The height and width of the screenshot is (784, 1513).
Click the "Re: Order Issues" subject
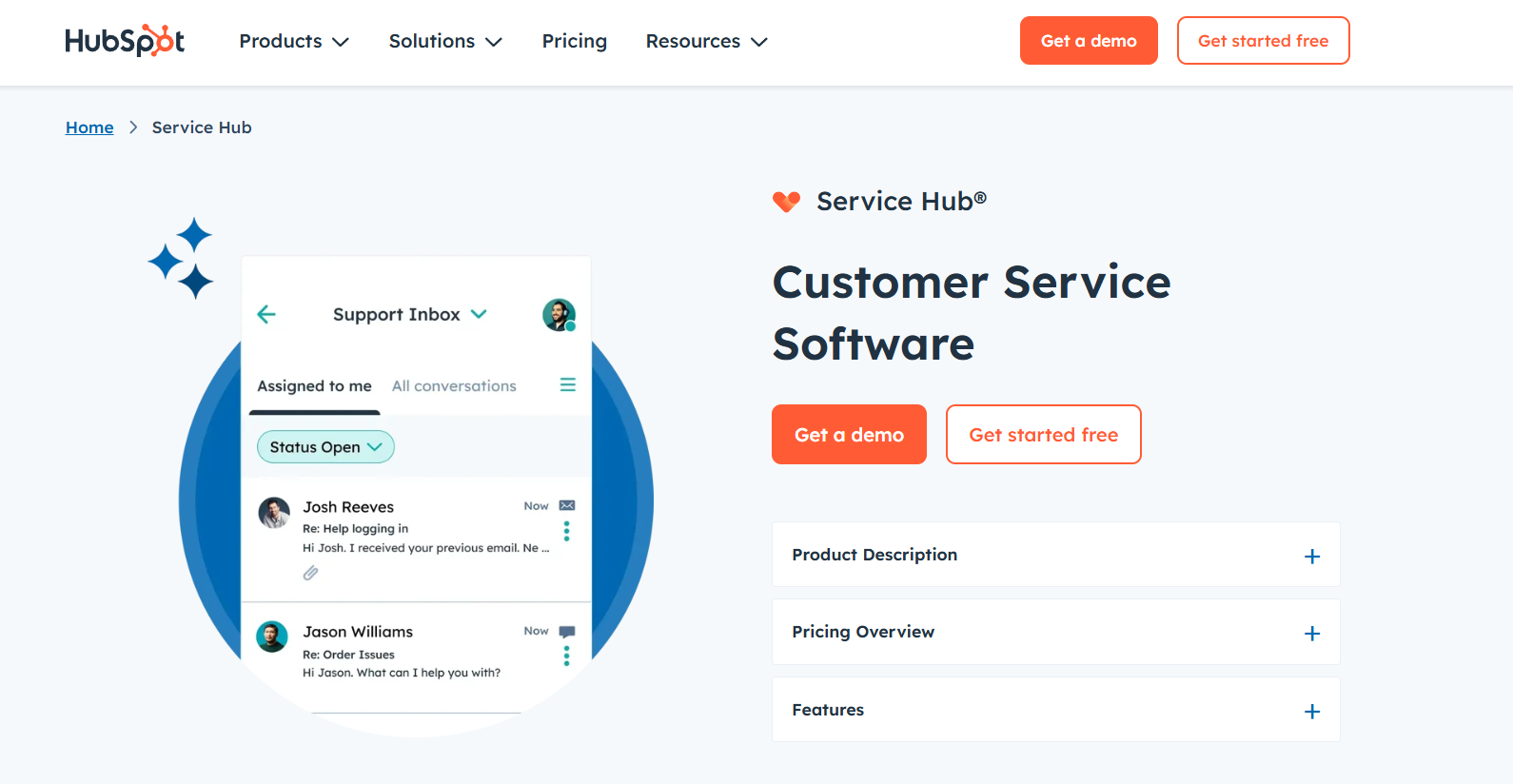[x=348, y=655]
